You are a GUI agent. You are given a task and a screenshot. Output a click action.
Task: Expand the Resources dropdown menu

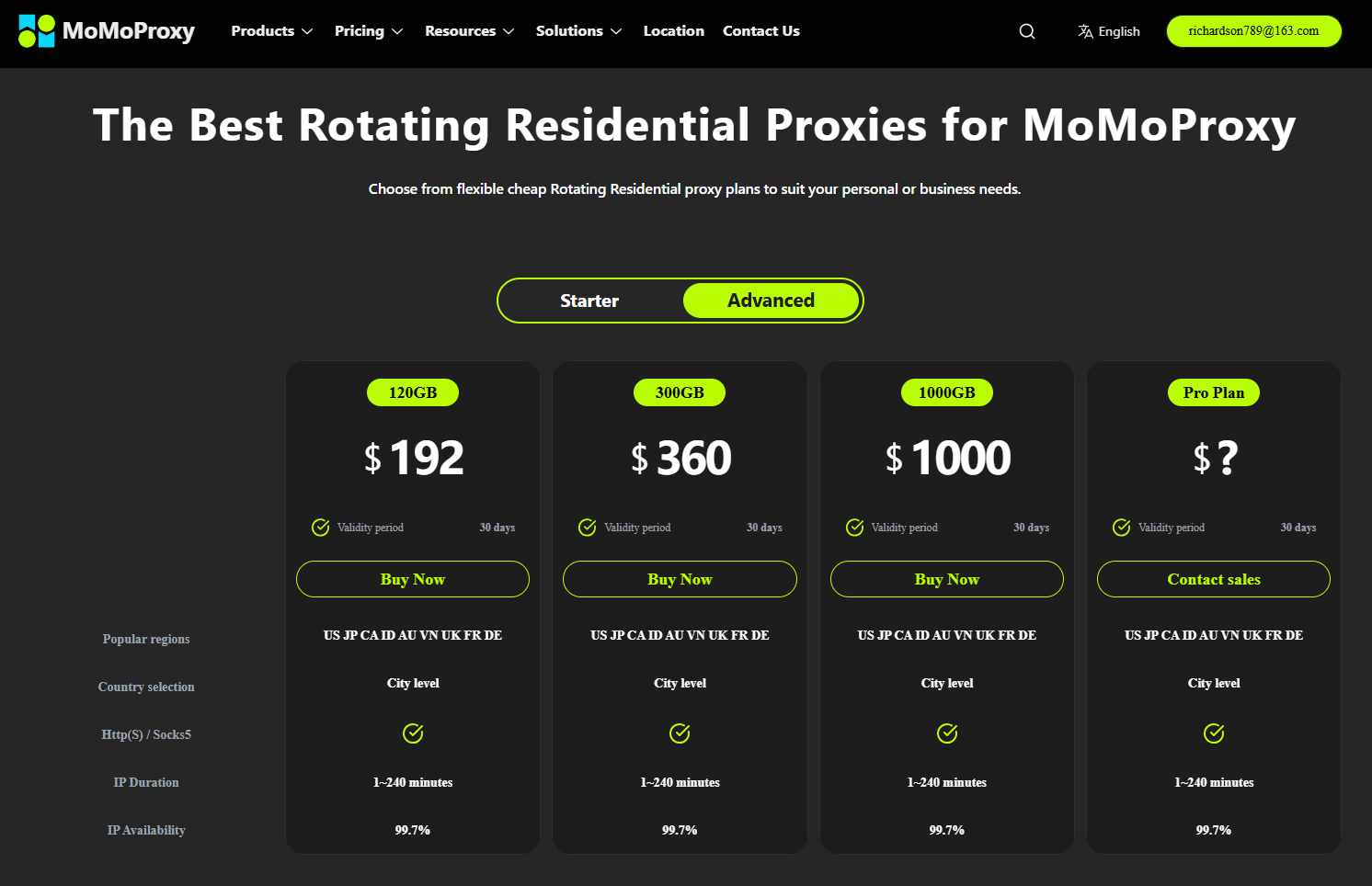click(469, 31)
